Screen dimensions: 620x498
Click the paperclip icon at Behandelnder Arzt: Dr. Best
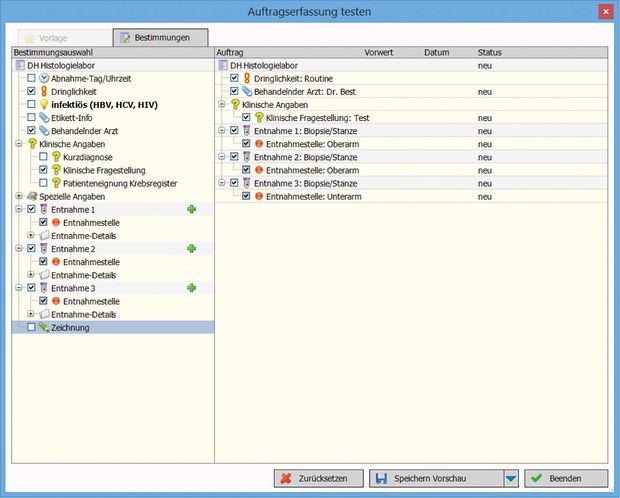(x=247, y=91)
